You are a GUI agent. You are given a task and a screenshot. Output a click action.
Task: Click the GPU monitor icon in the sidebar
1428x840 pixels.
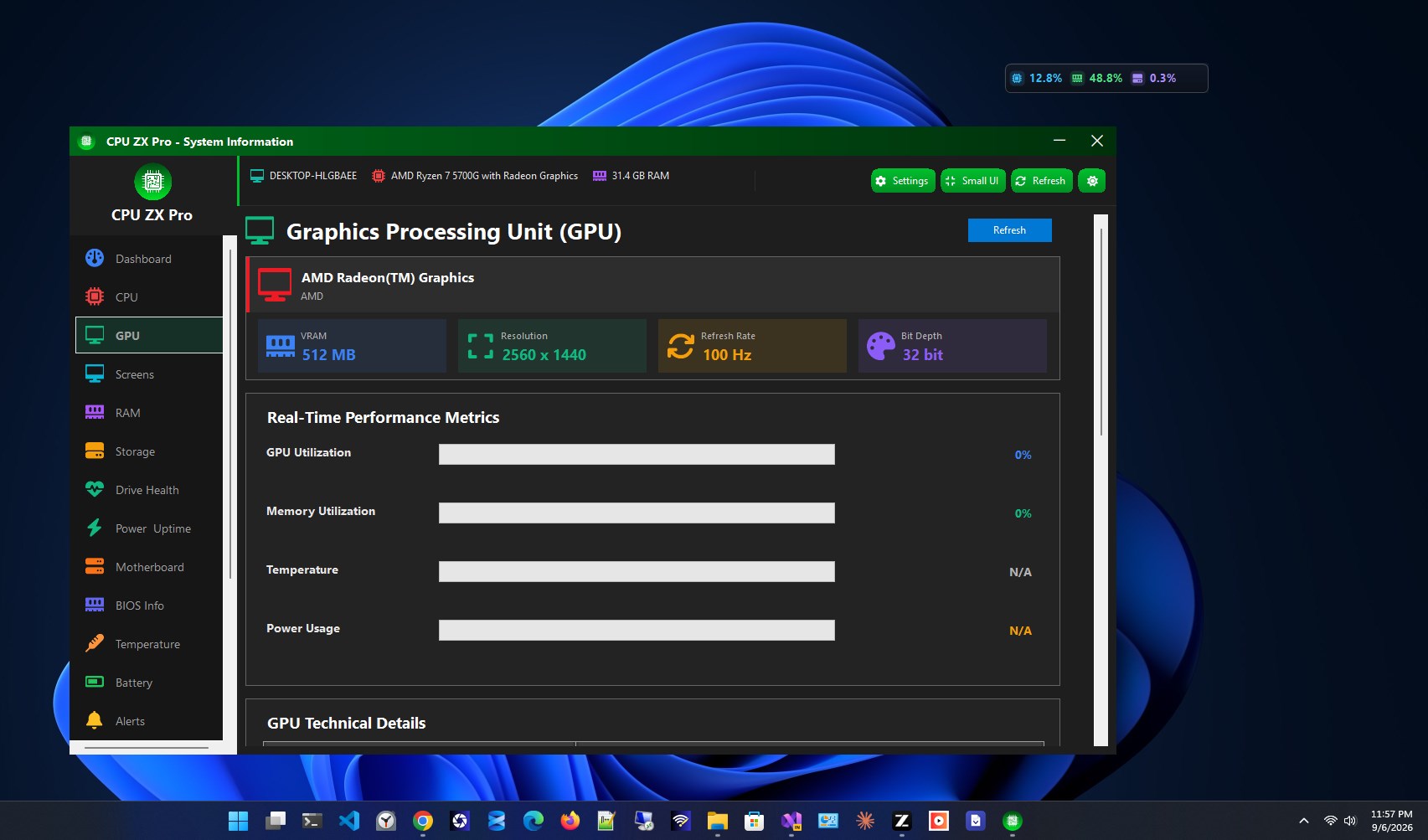pyautogui.click(x=95, y=336)
